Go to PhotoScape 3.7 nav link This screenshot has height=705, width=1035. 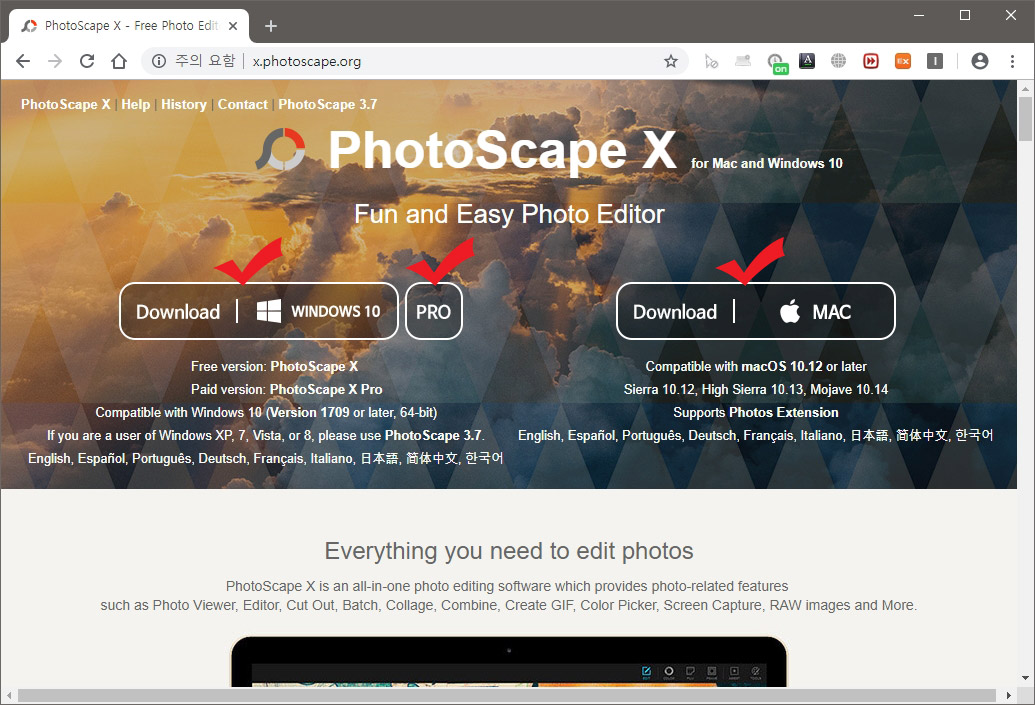tap(327, 104)
